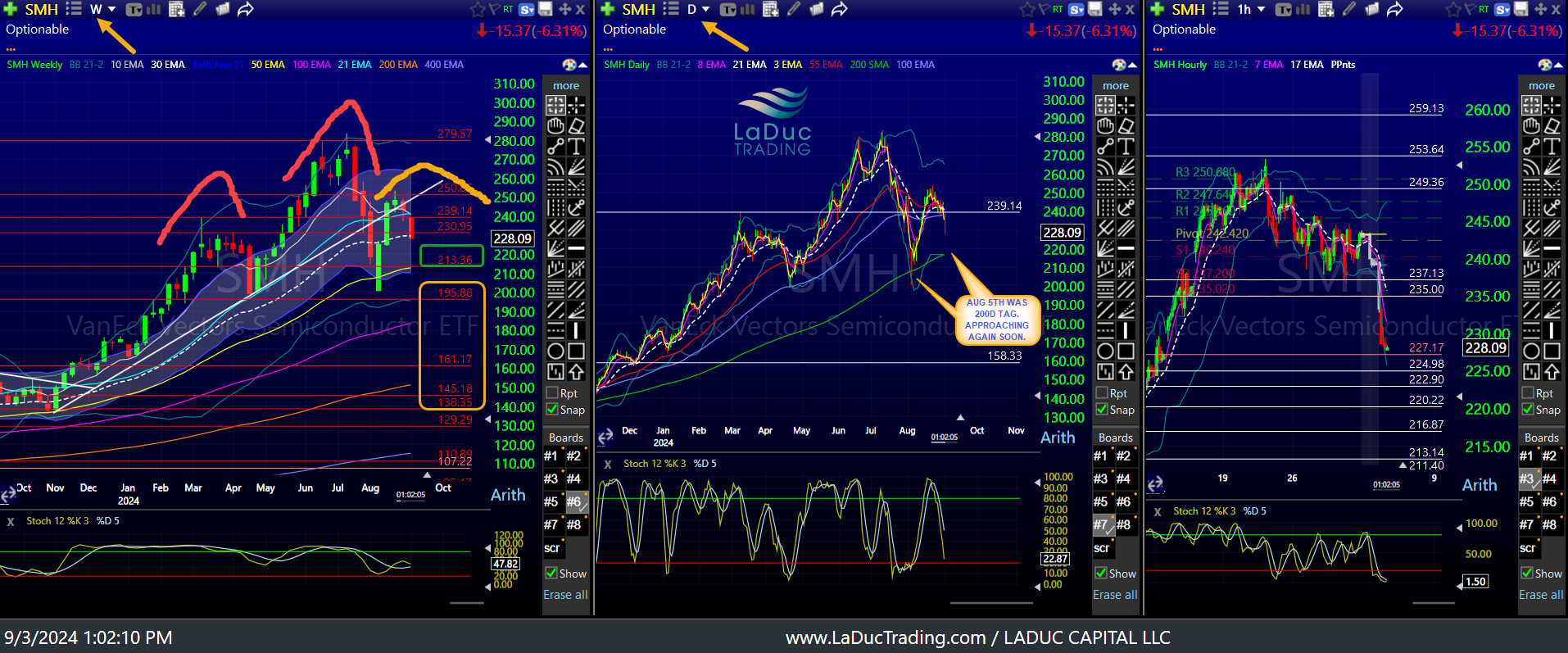Image resolution: width=1568 pixels, height=653 pixels.
Task: Collapse the hourly chart legend with triangle
Action: pos(1558,65)
